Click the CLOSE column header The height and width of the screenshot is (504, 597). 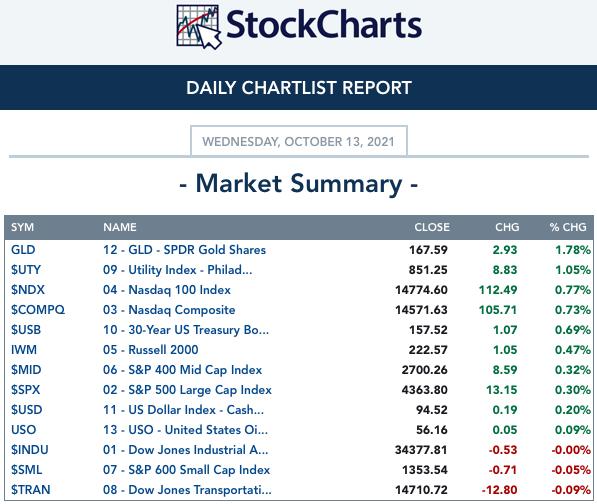coord(432,227)
